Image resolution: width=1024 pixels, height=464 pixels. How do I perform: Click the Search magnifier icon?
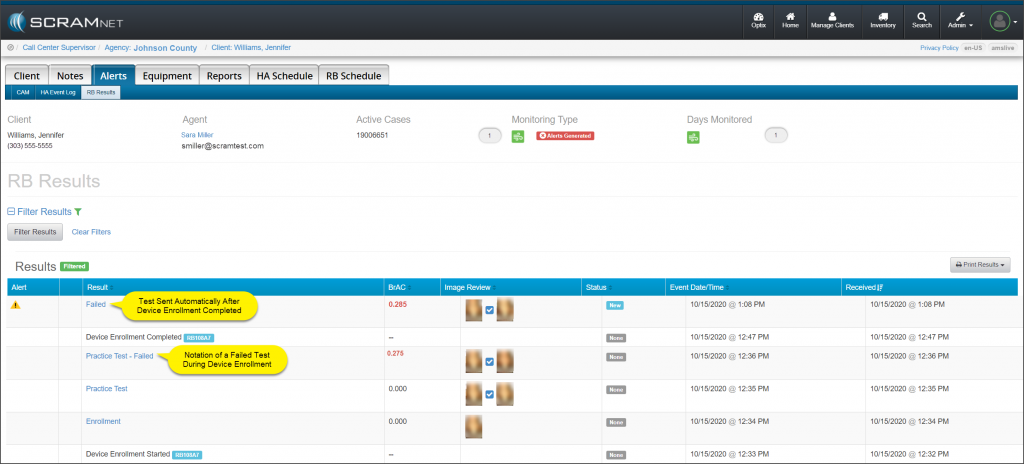click(921, 19)
